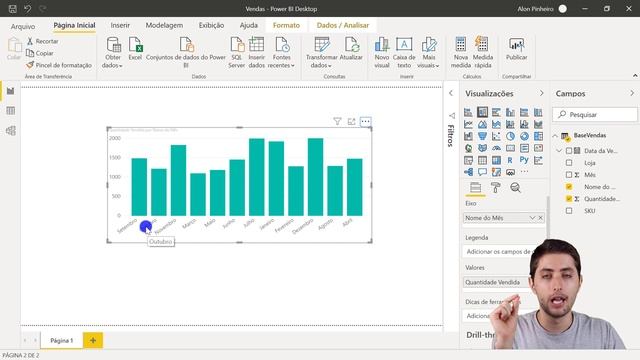Open the Formato tab
This screenshot has height=360, width=640.
[x=286, y=25]
